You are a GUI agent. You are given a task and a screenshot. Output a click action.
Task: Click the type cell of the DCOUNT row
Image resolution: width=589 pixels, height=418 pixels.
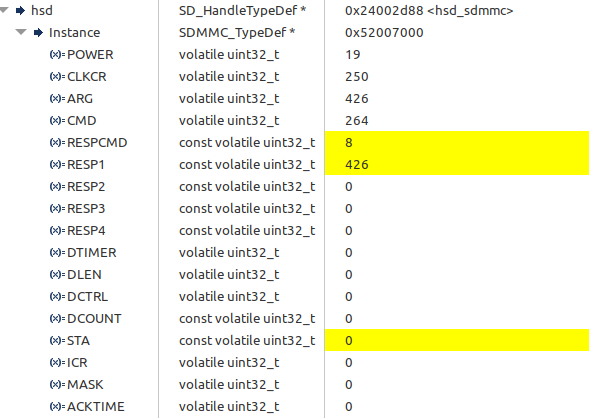[x=247, y=318]
